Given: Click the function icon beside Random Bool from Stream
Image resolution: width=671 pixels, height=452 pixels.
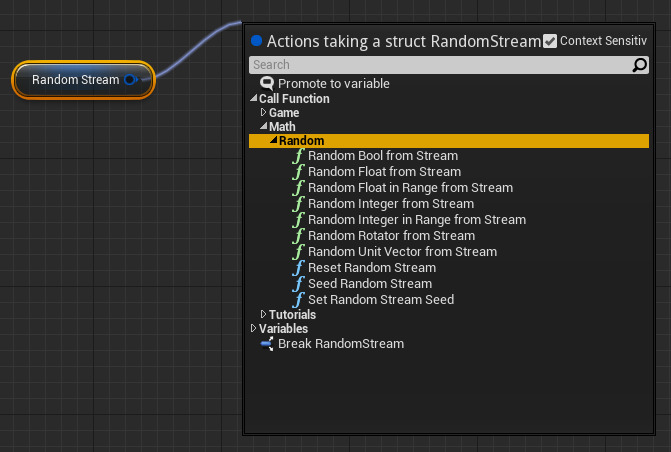Looking at the screenshot, I should (x=298, y=156).
